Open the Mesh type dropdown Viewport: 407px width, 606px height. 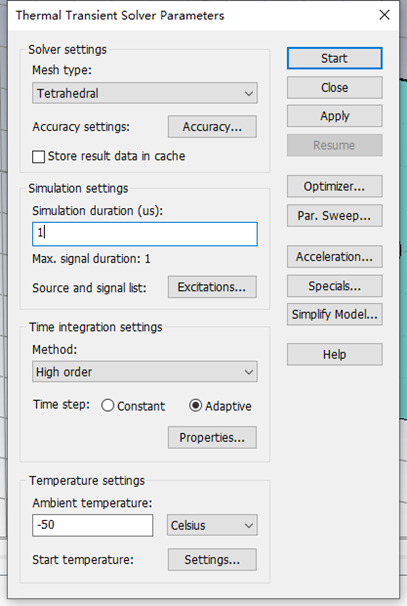click(145, 93)
